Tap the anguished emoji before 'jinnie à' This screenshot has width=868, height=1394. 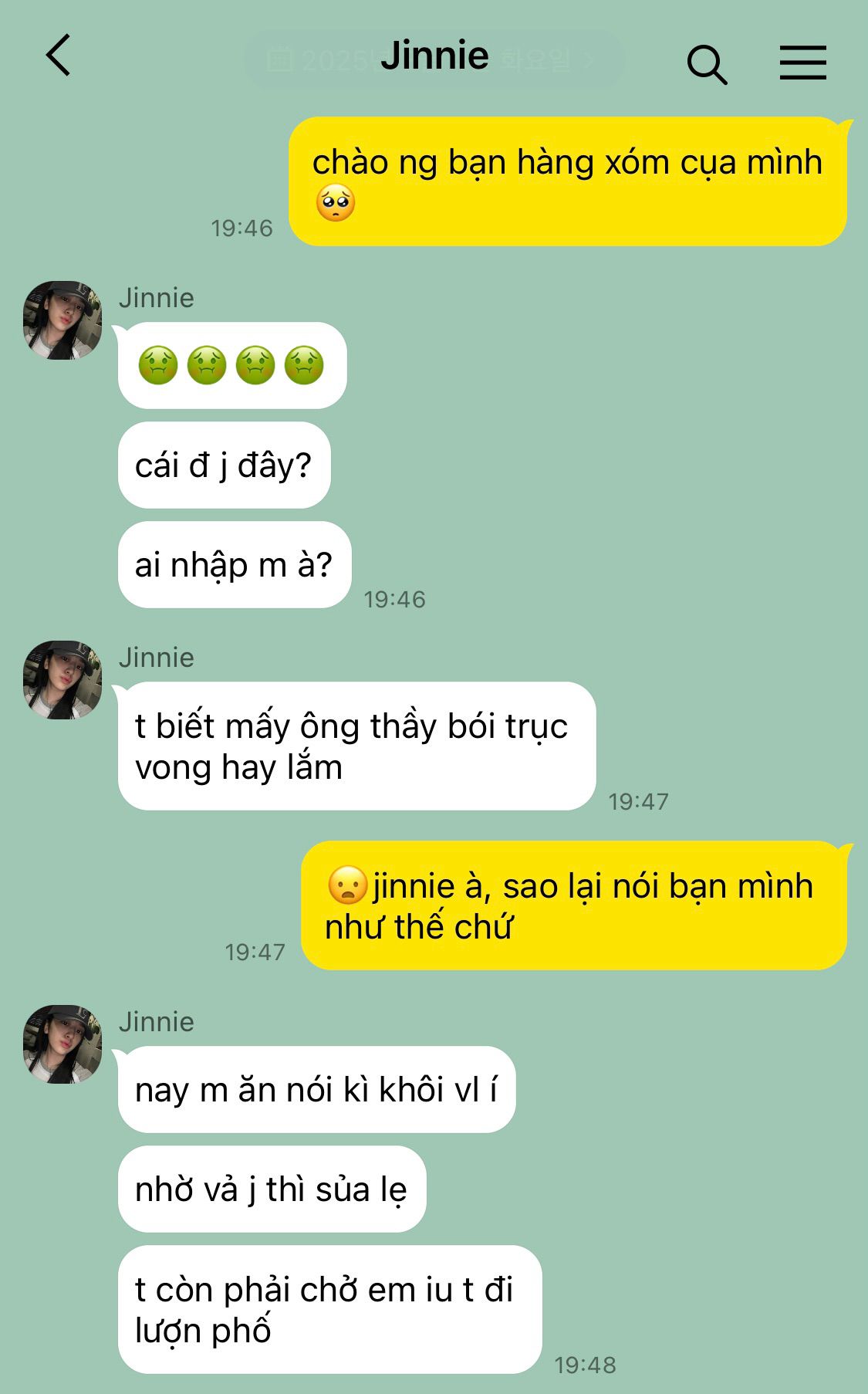point(347,885)
